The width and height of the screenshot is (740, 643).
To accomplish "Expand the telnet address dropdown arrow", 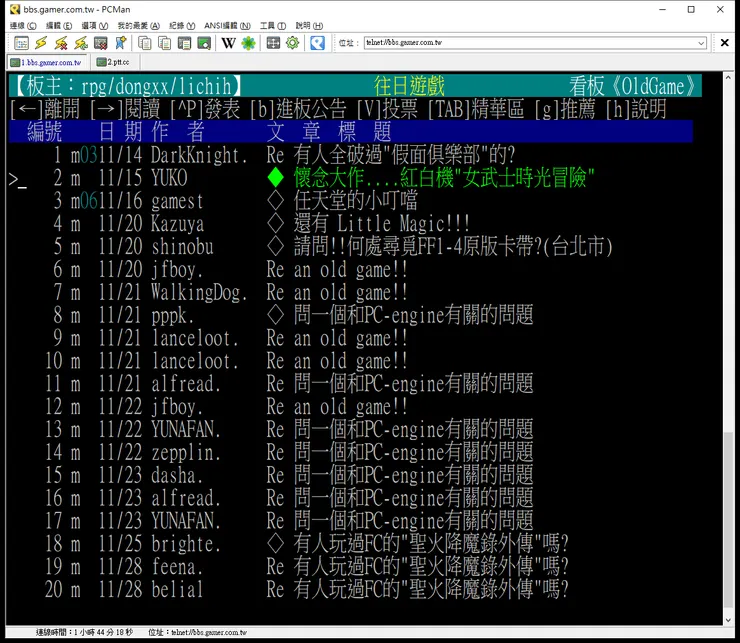I will [701, 43].
